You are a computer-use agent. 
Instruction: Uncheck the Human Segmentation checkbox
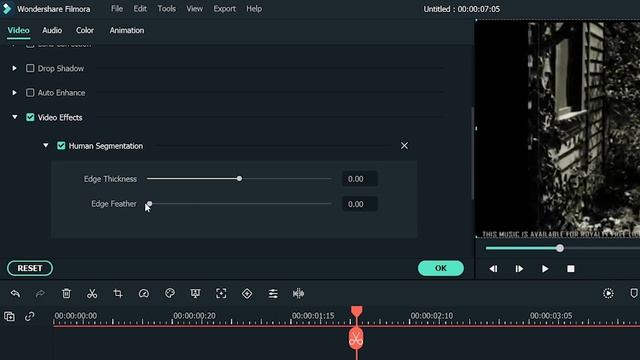[61, 146]
